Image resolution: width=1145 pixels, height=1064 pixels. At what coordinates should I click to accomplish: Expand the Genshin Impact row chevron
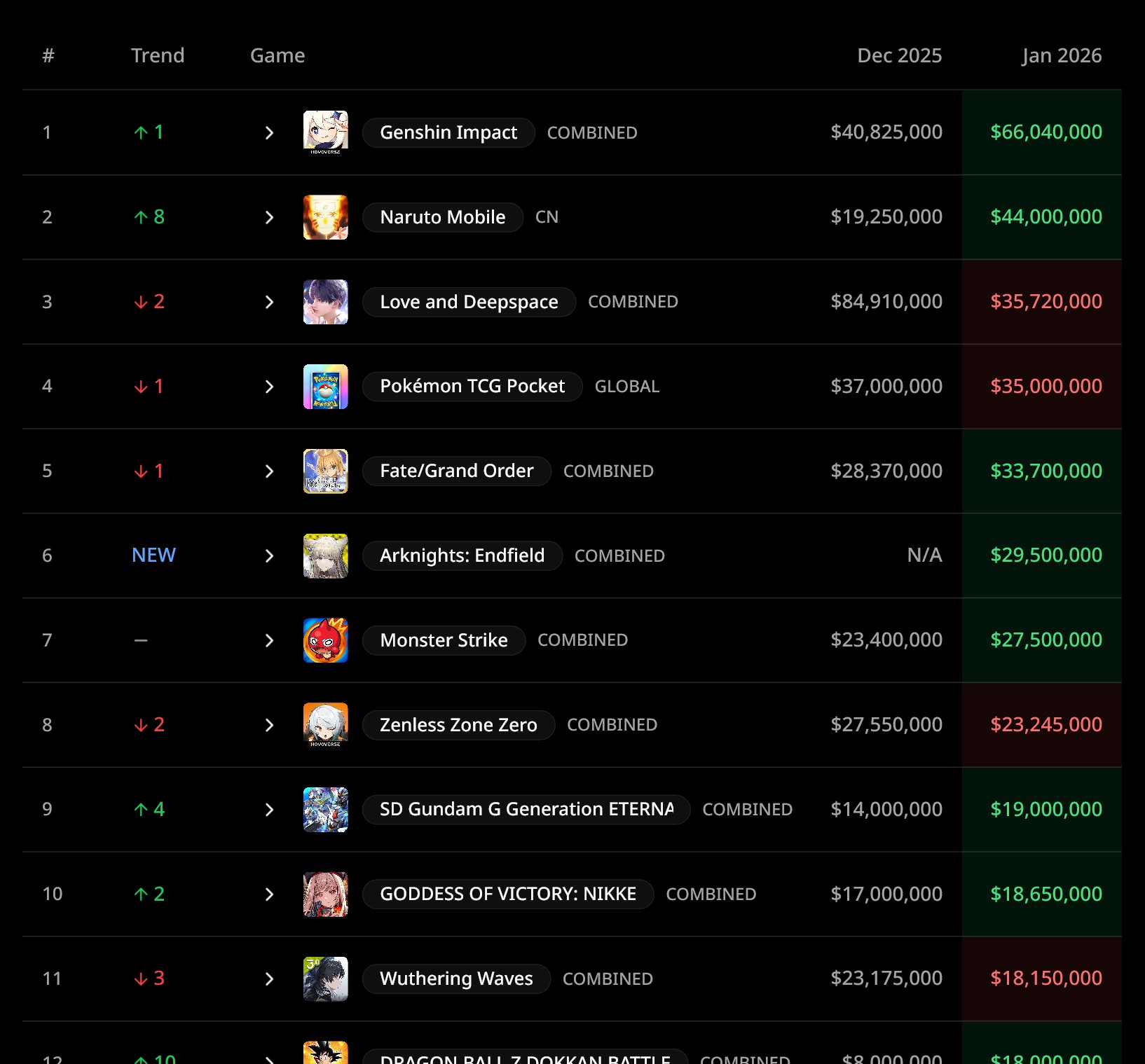(x=269, y=133)
